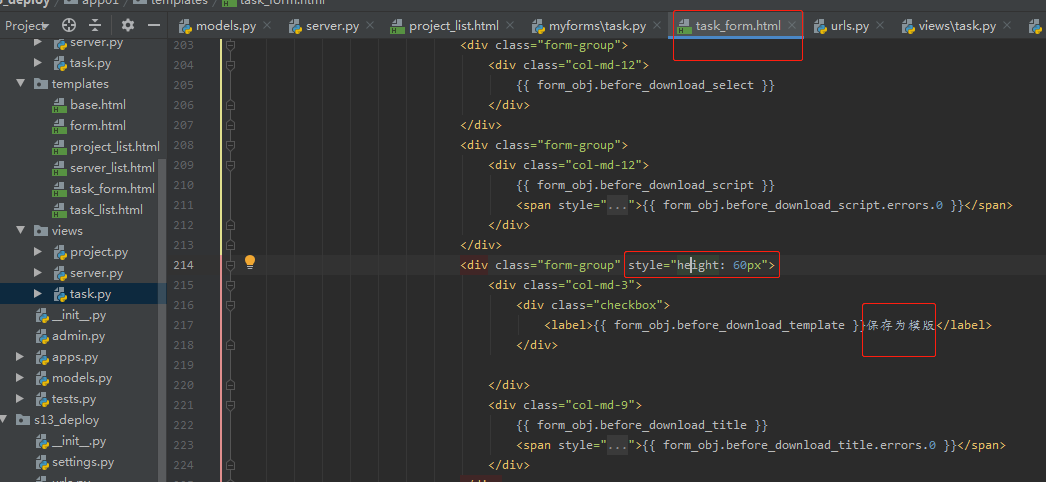Open __init__.py under s13_deploy folder

(79, 441)
